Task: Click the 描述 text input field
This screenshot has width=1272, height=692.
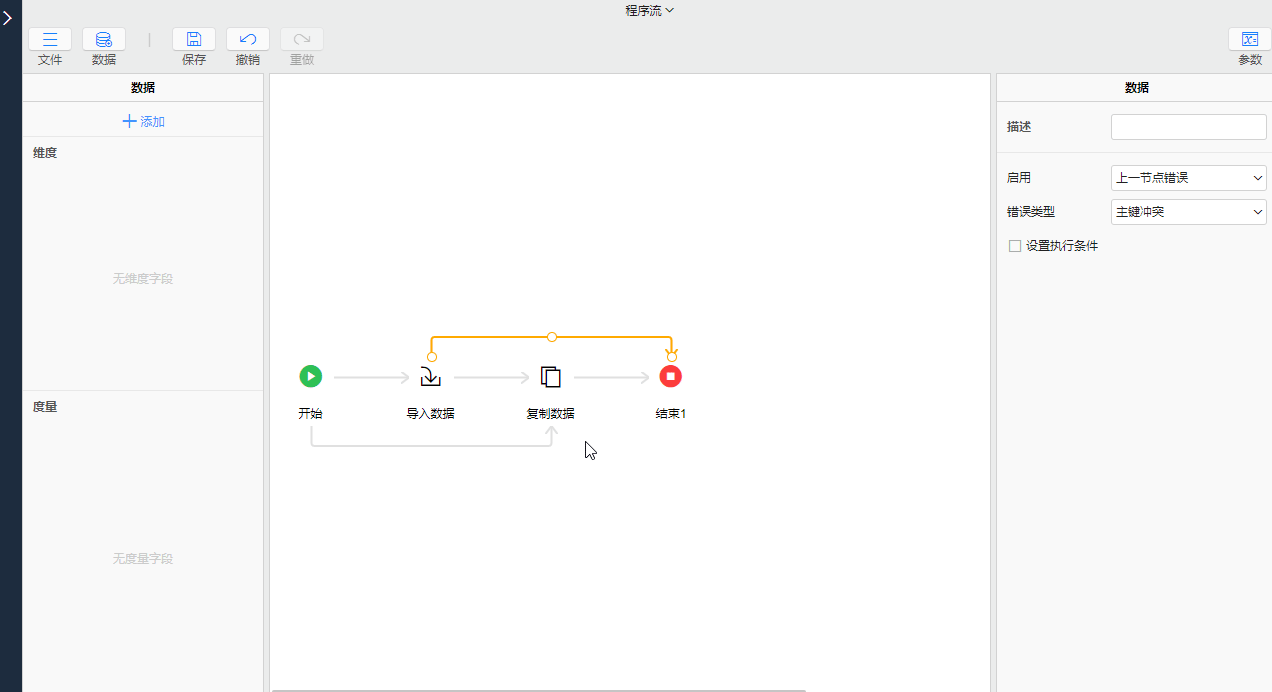Action: (x=1188, y=127)
